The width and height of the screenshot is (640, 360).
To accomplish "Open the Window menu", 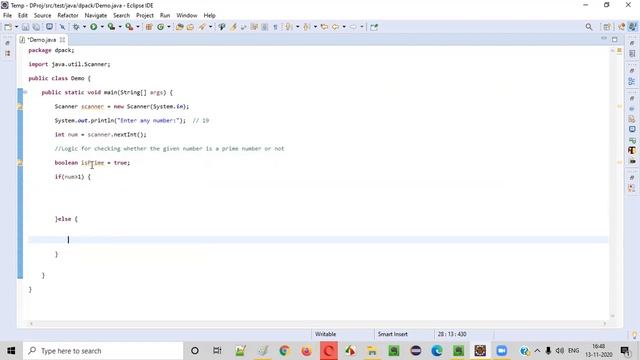I will click(187, 15).
